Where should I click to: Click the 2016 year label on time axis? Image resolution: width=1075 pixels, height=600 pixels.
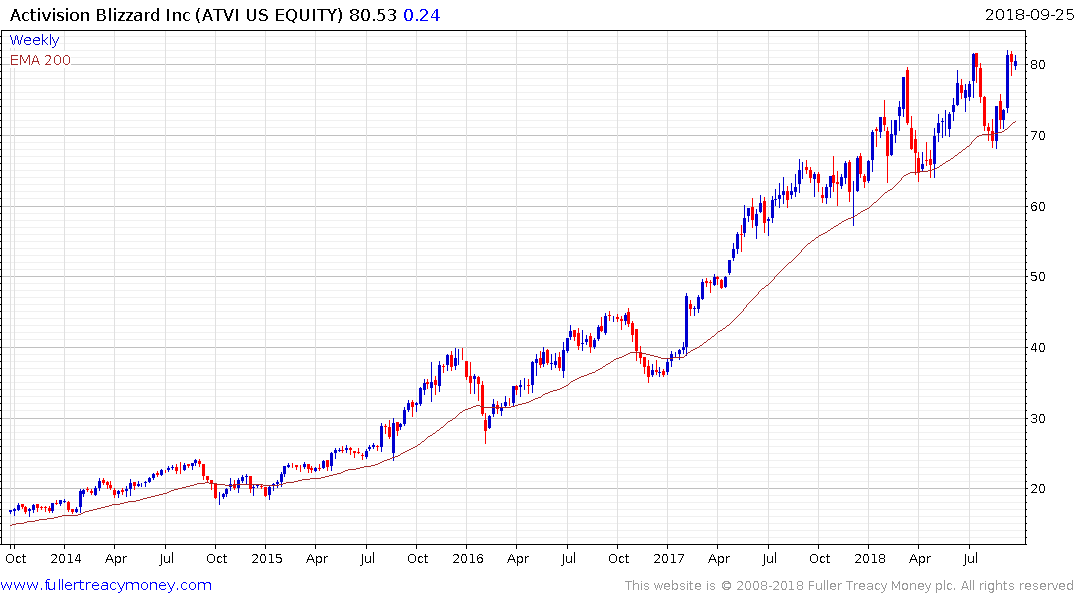pyautogui.click(x=468, y=558)
